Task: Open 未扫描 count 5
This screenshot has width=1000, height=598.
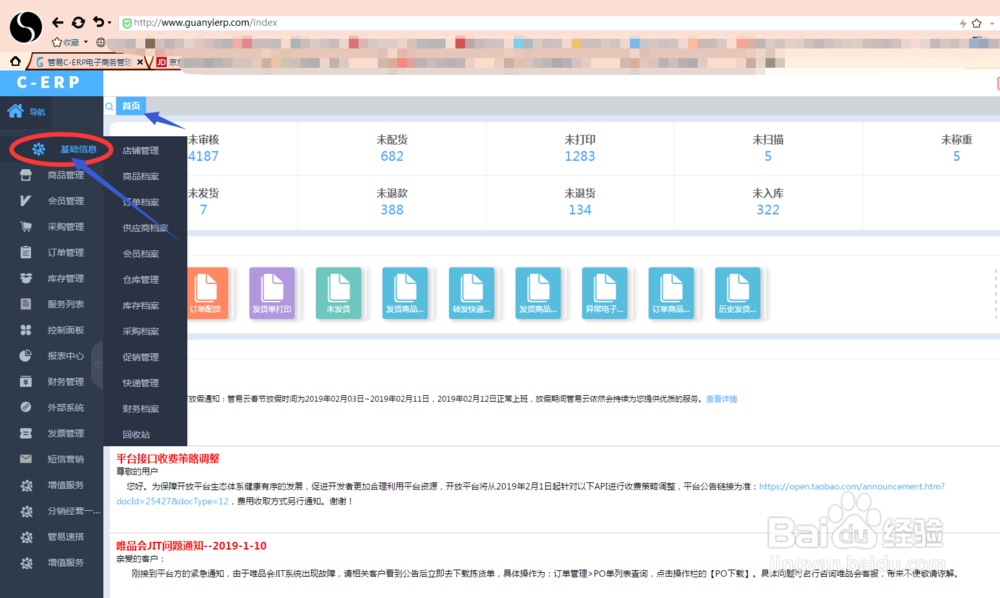Action: point(768,156)
